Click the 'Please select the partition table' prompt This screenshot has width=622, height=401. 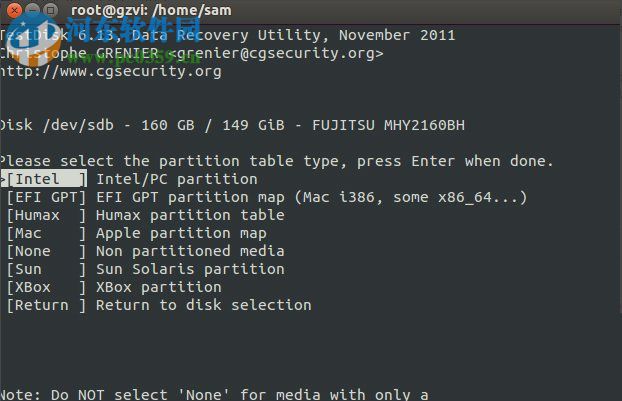pyautogui.click(x=276, y=161)
